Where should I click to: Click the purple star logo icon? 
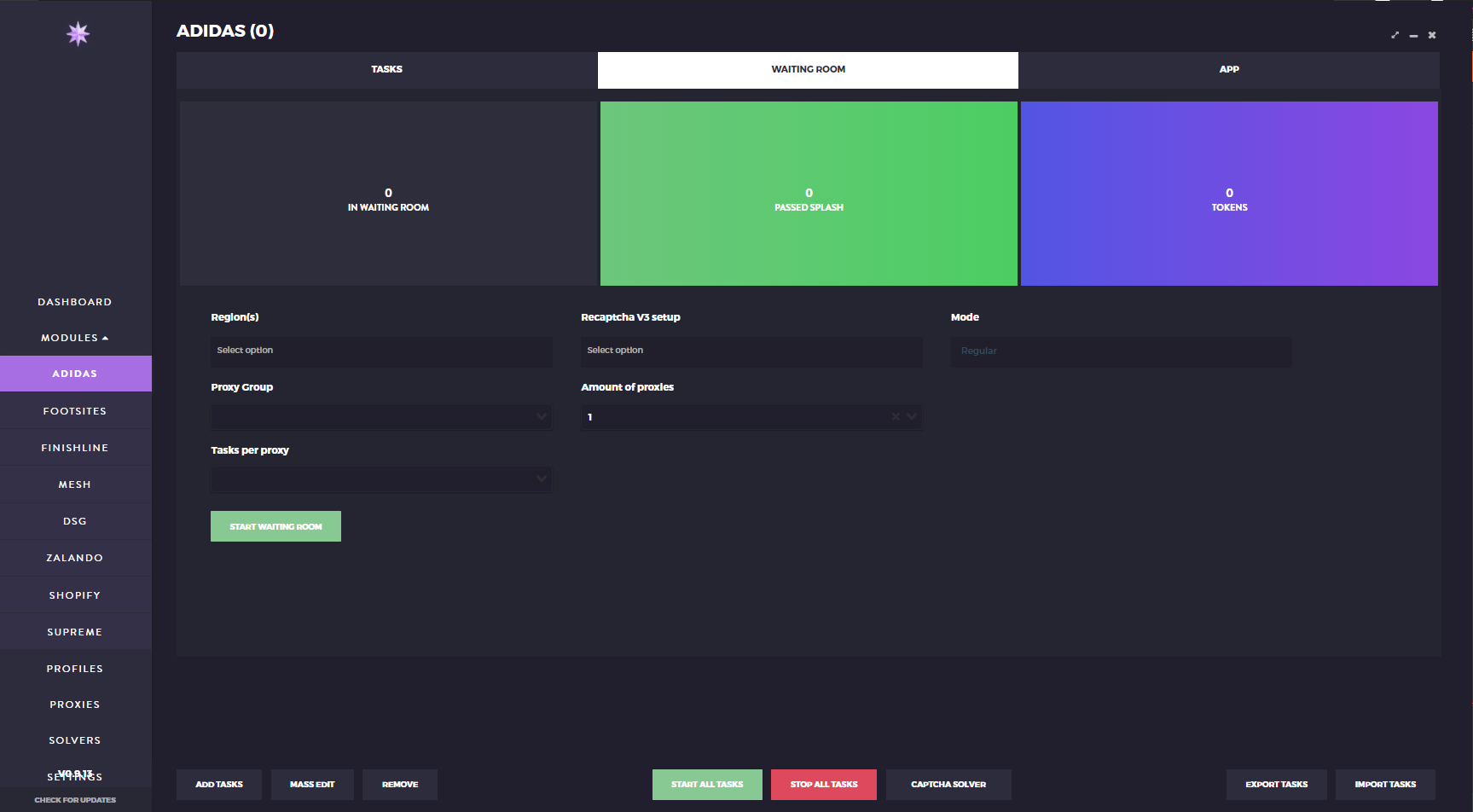[78, 33]
